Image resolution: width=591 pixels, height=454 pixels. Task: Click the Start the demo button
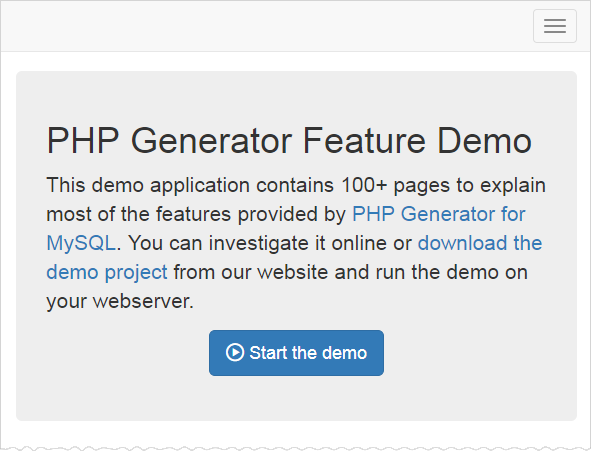pos(296,353)
